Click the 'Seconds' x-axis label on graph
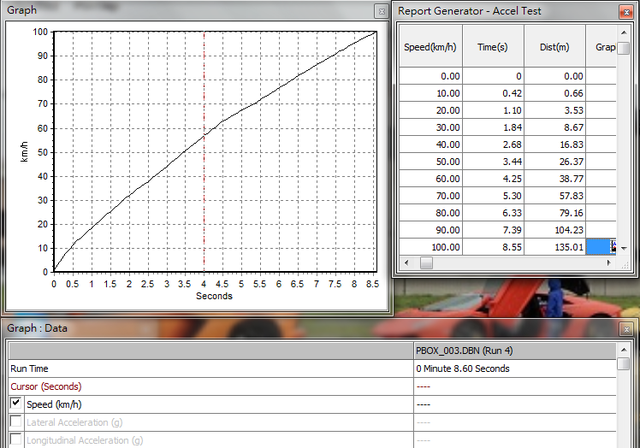Screen dimensions: 640x448 click(x=214, y=296)
